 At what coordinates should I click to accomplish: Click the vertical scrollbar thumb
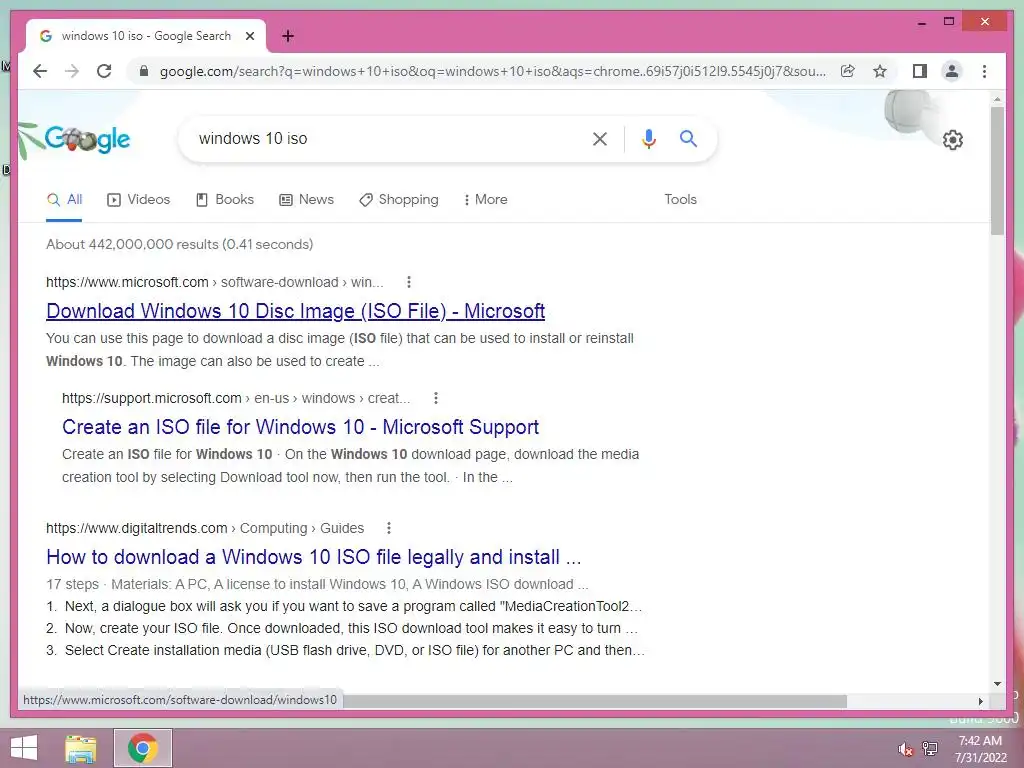(997, 171)
